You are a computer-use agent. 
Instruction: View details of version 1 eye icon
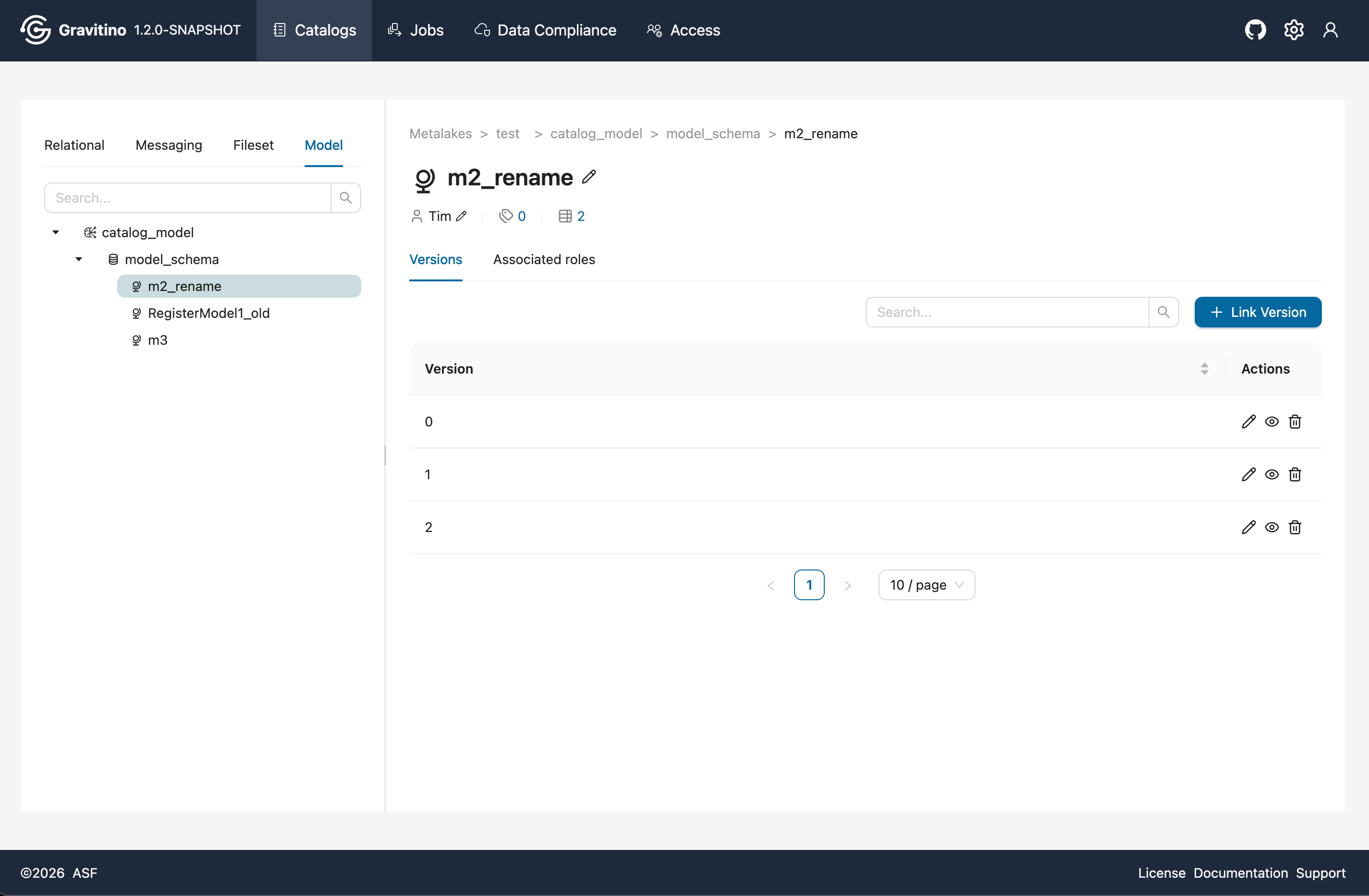(x=1272, y=474)
